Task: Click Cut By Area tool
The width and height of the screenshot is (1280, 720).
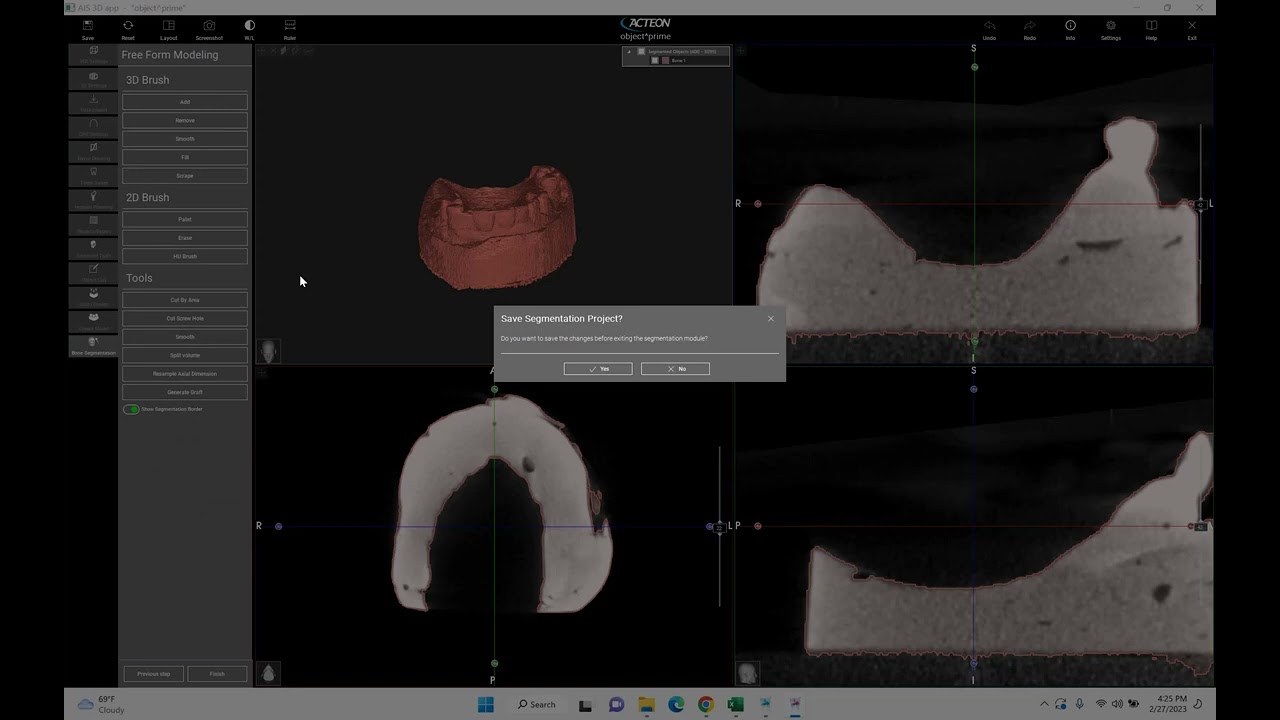Action: 185,300
